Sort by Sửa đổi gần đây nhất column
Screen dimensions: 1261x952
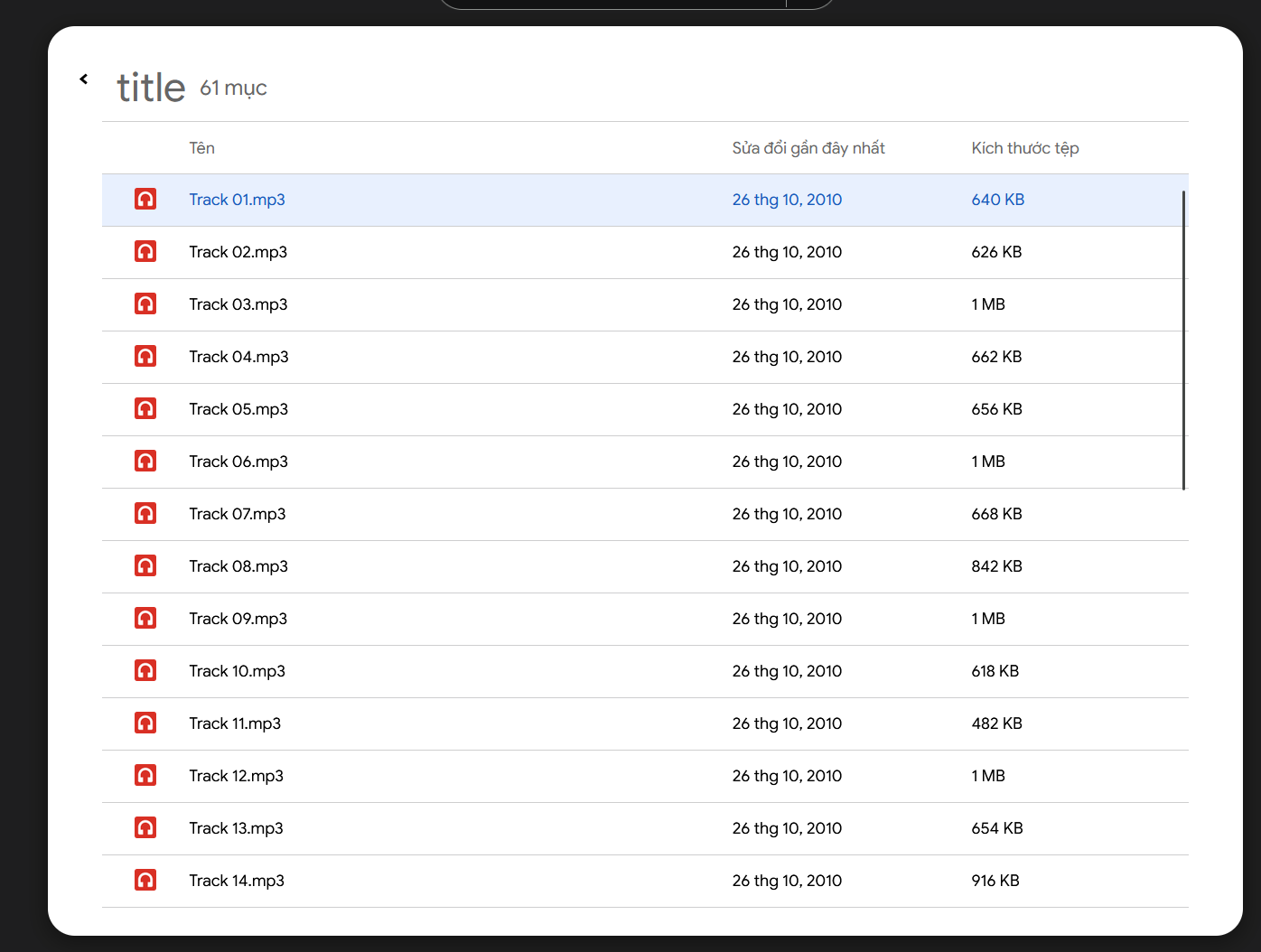pos(808,148)
